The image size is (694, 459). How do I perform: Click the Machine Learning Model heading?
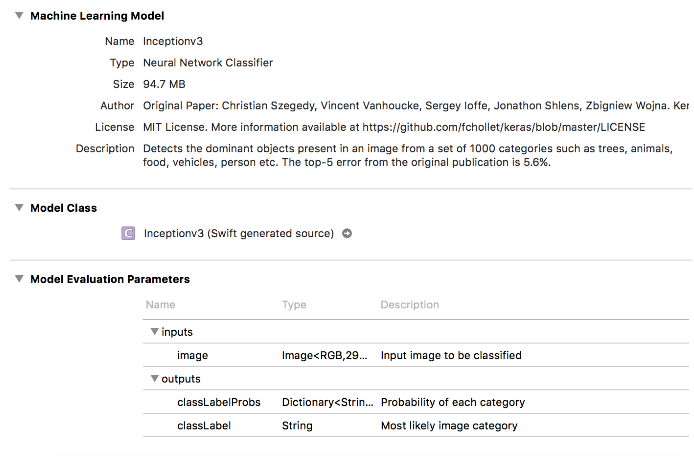click(97, 16)
